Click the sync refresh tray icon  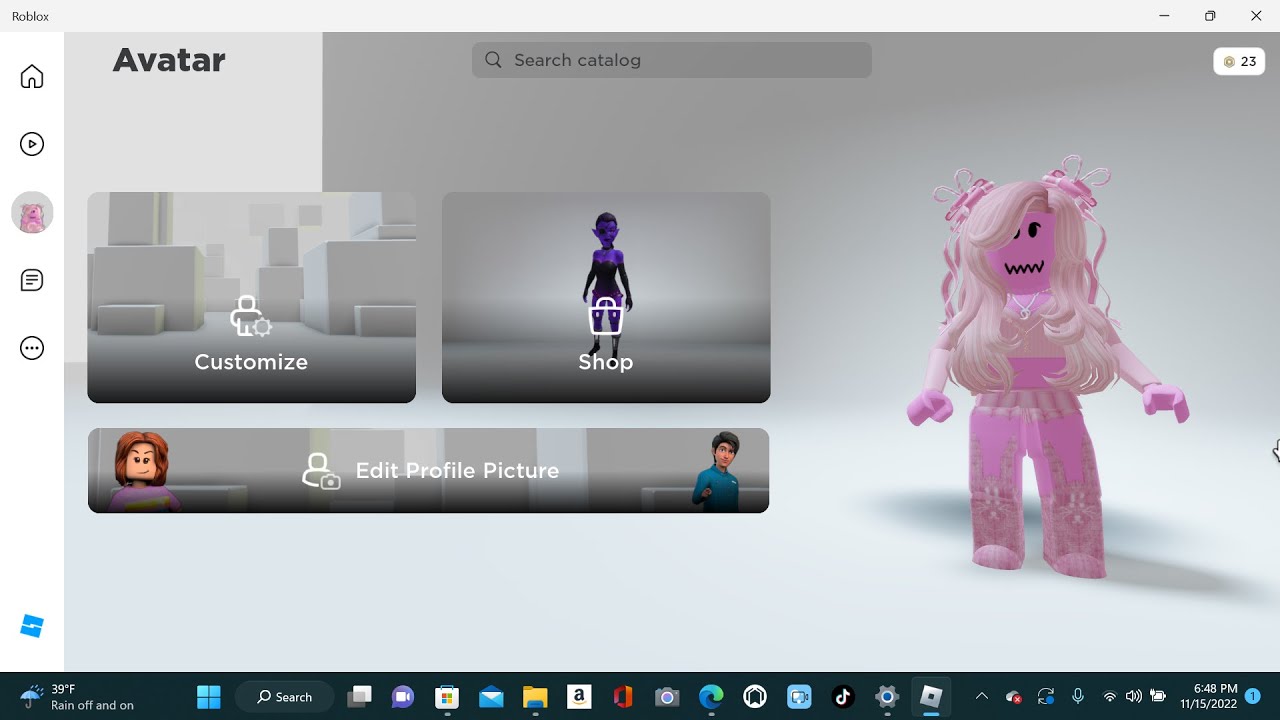point(1047,696)
